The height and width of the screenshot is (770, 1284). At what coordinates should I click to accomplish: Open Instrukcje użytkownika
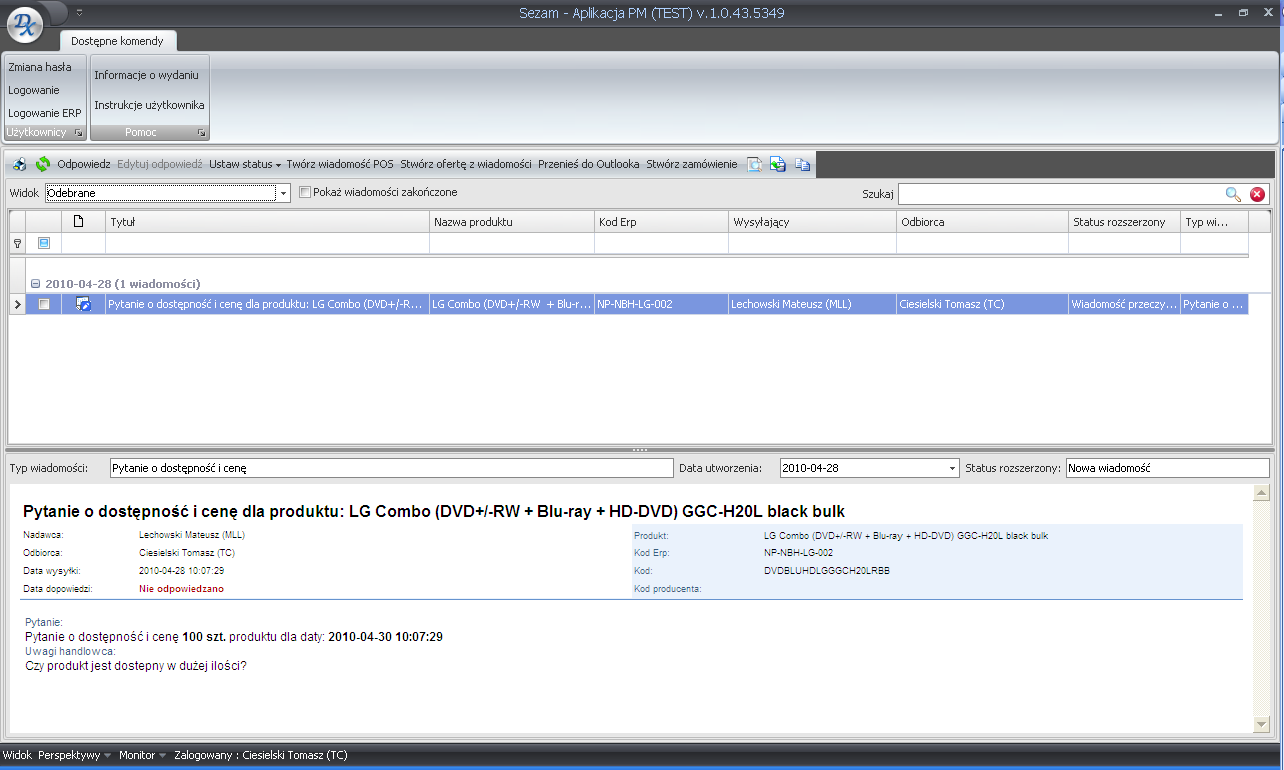coord(150,105)
